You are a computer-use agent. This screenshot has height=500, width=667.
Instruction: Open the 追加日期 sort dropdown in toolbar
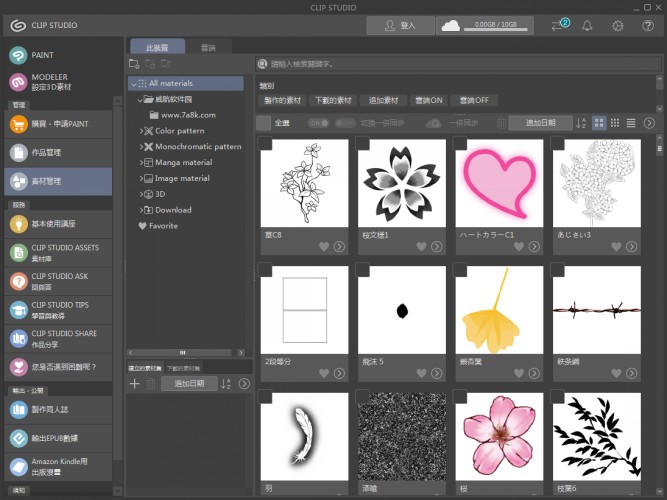(540, 123)
